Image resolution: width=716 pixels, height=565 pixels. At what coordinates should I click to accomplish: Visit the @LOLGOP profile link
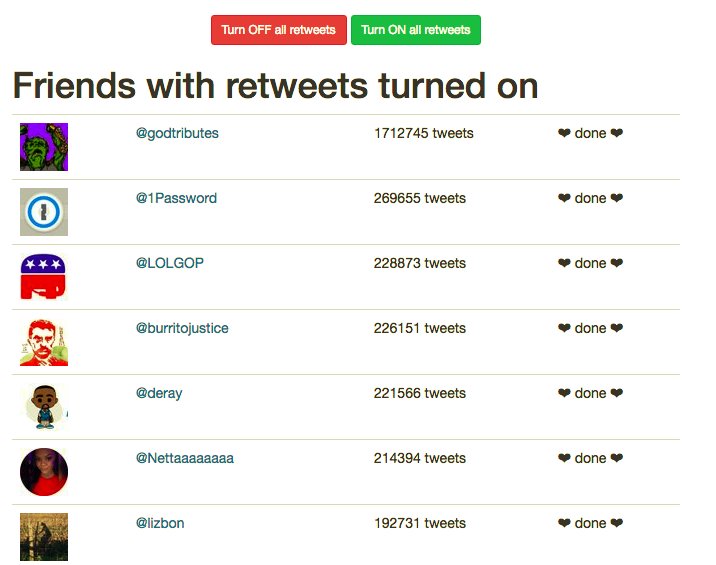coord(170,263)
